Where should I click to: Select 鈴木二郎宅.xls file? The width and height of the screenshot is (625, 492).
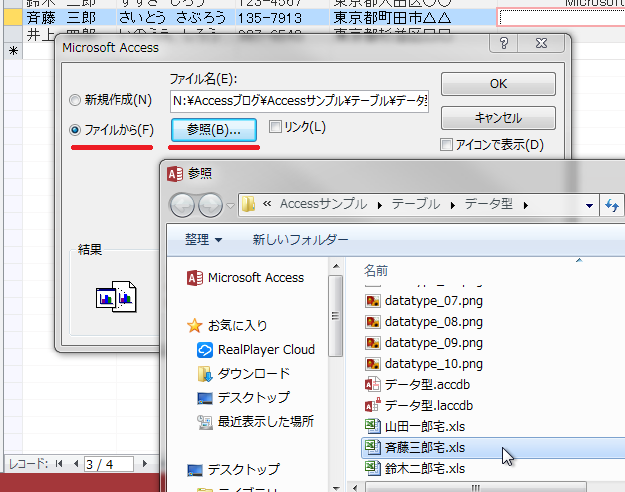click(425, 468)
